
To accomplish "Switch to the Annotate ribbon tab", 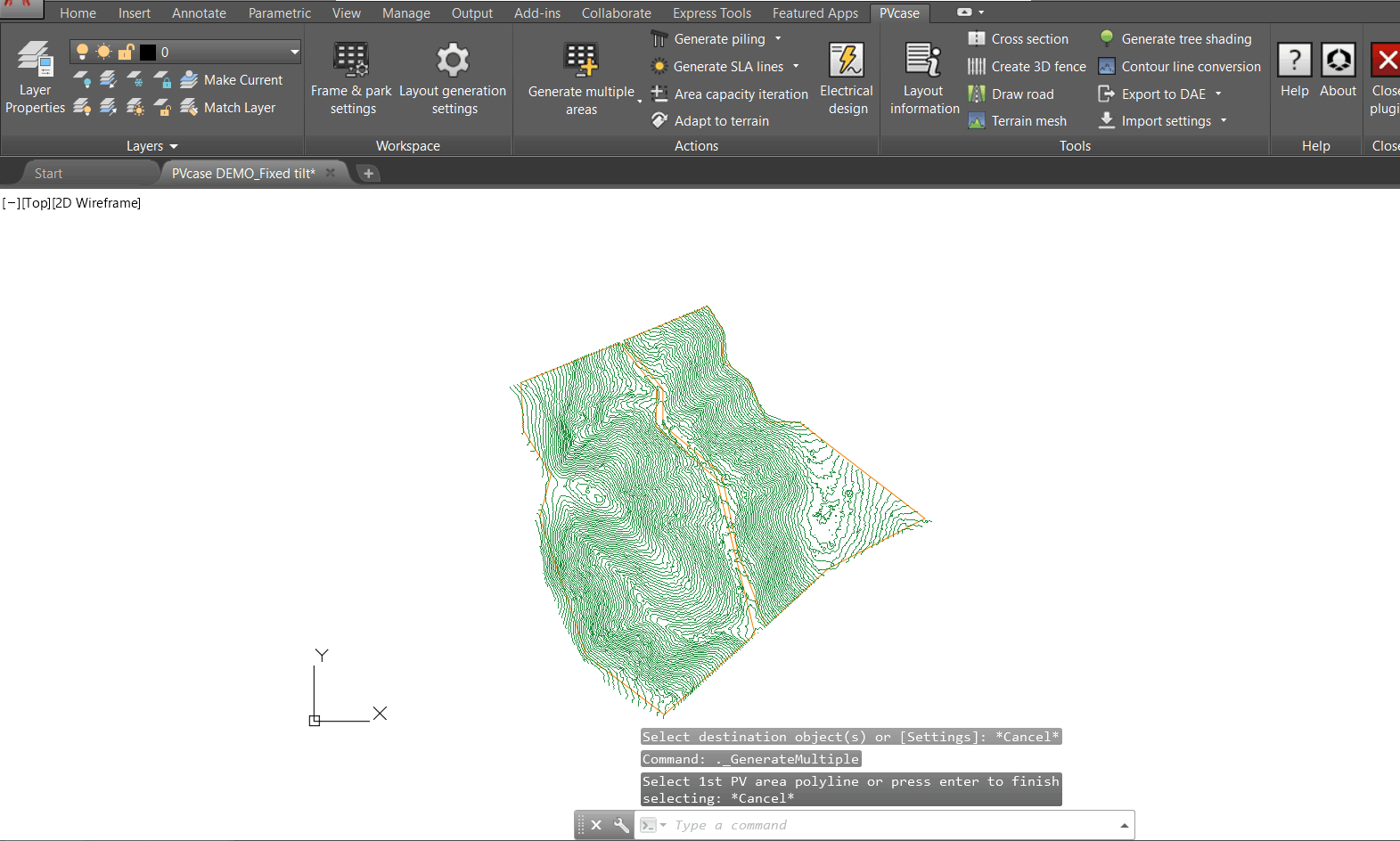I will pos(199,13).
